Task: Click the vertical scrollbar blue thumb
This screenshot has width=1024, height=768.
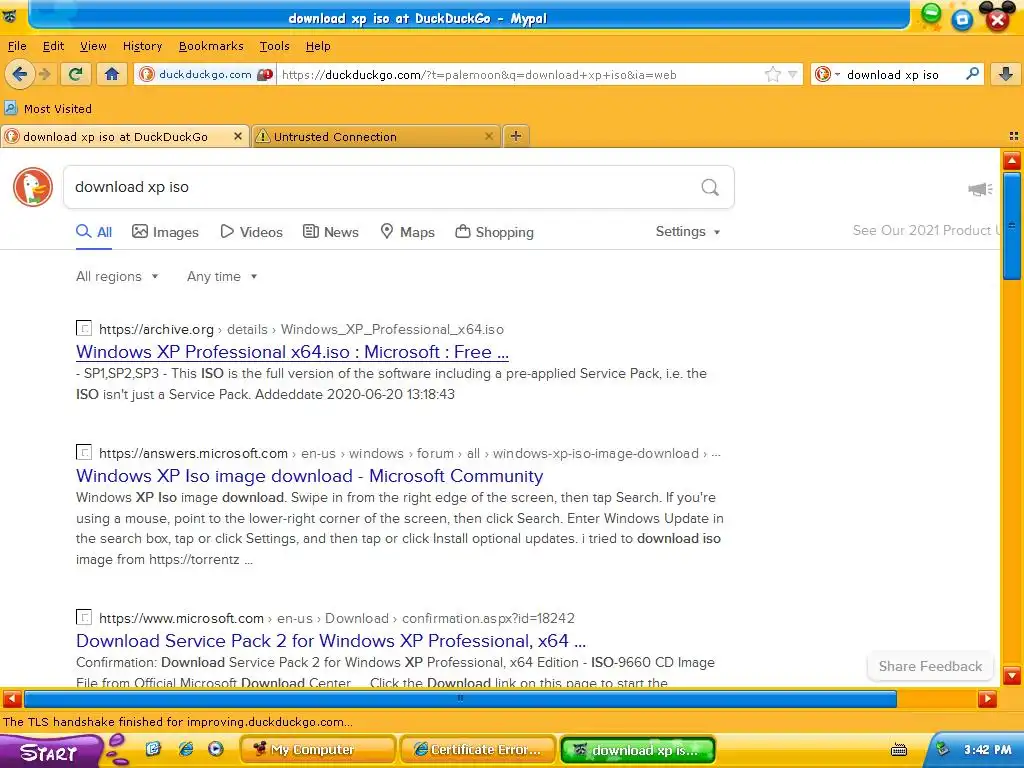Action: (x=1012, y=225)
